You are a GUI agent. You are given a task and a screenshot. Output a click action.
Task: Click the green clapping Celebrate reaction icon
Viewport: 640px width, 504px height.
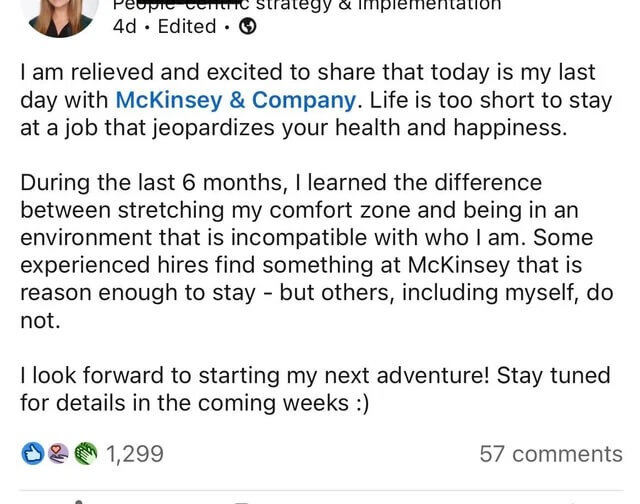point(86,453)
